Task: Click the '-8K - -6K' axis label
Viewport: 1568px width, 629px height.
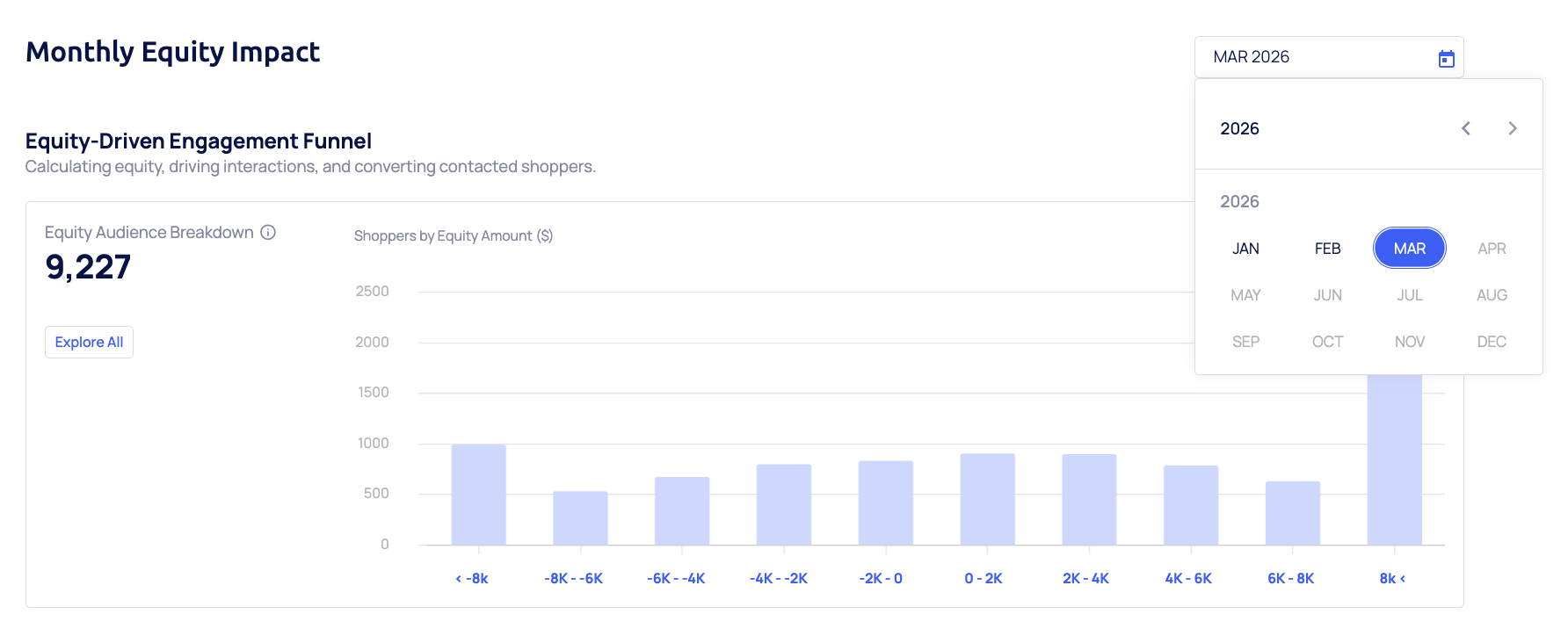Action: click(x=573, y=578)
